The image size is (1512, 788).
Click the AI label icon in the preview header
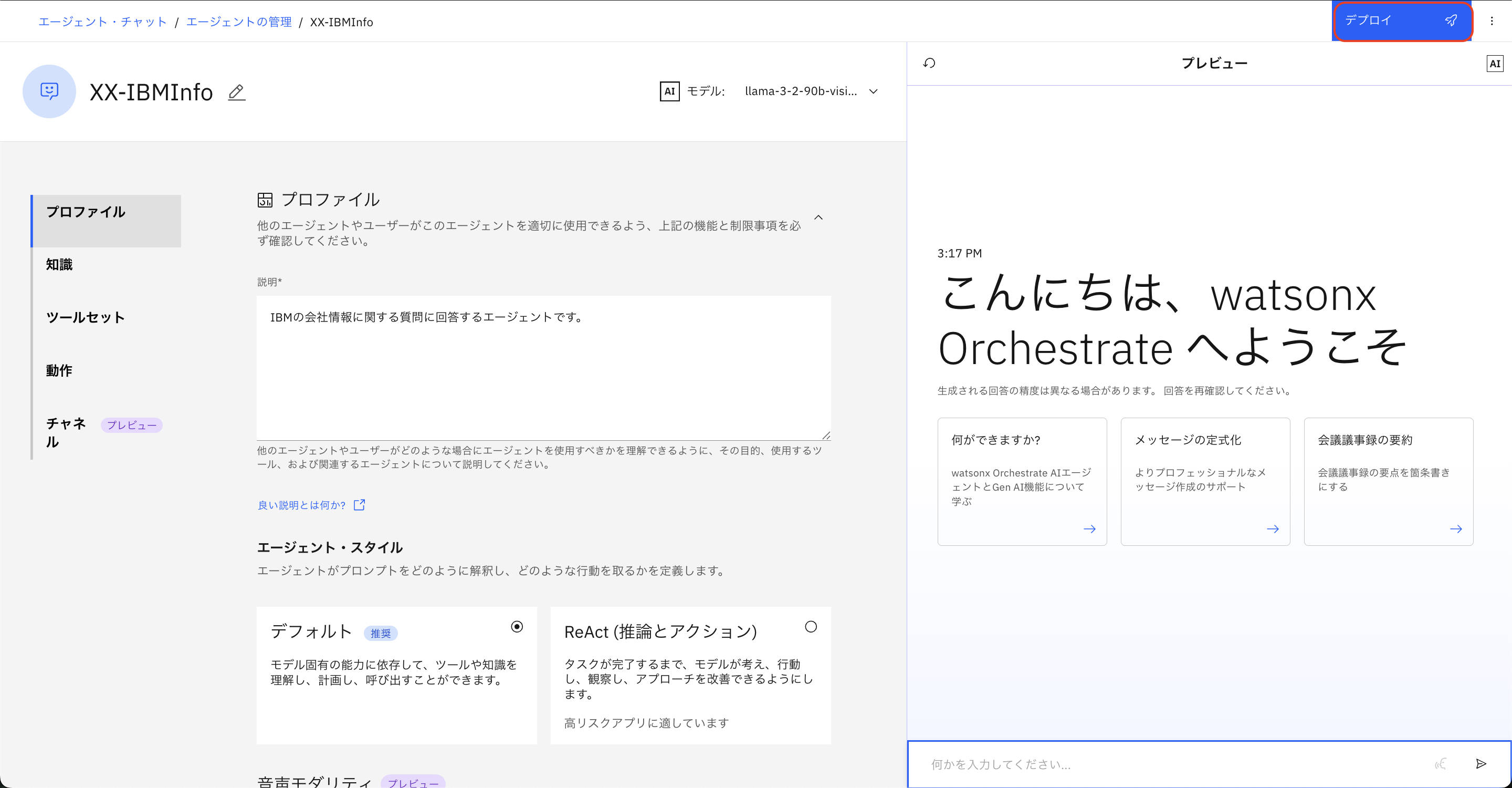point(1494,64)
